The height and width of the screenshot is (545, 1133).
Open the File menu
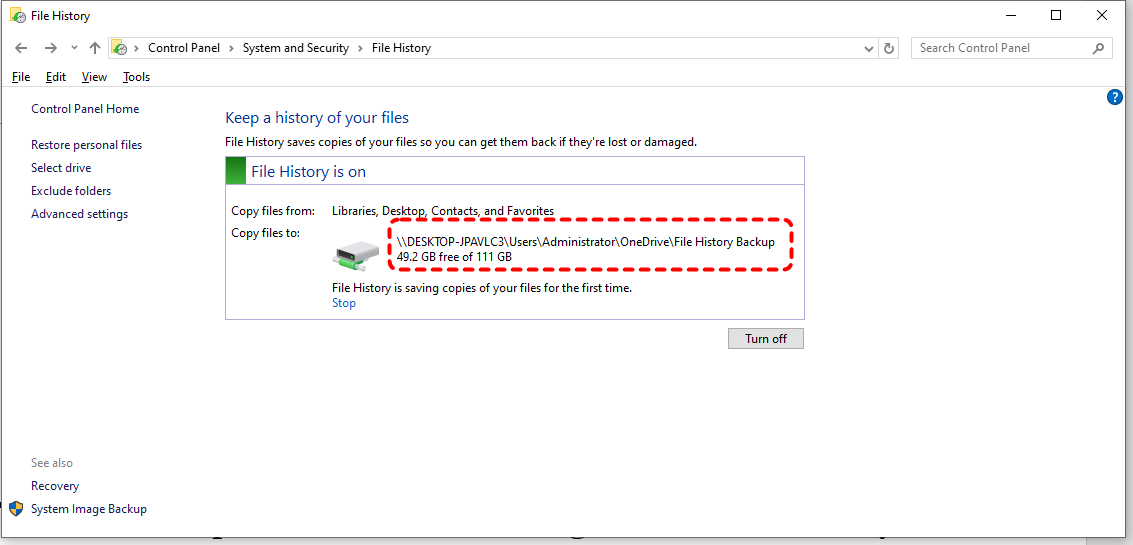21,77
